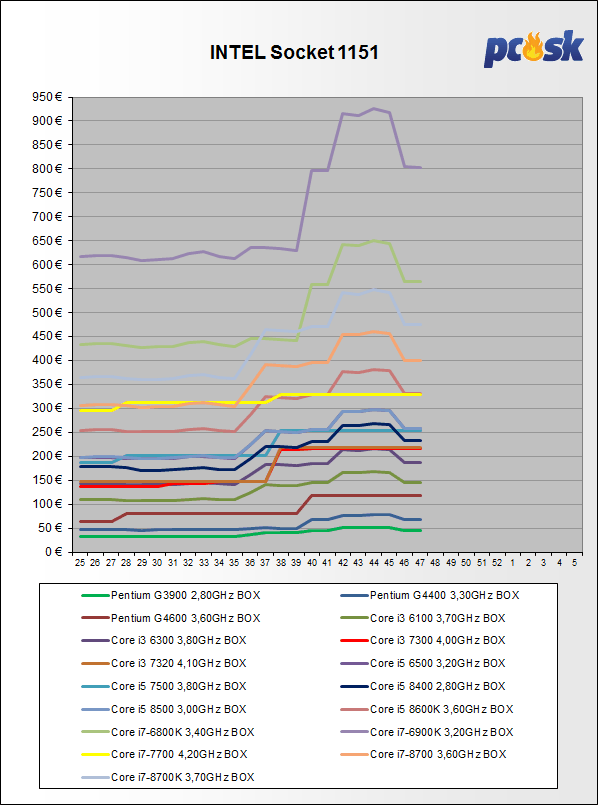Click the 950 € y-axis label

click(x=48, y=97)
